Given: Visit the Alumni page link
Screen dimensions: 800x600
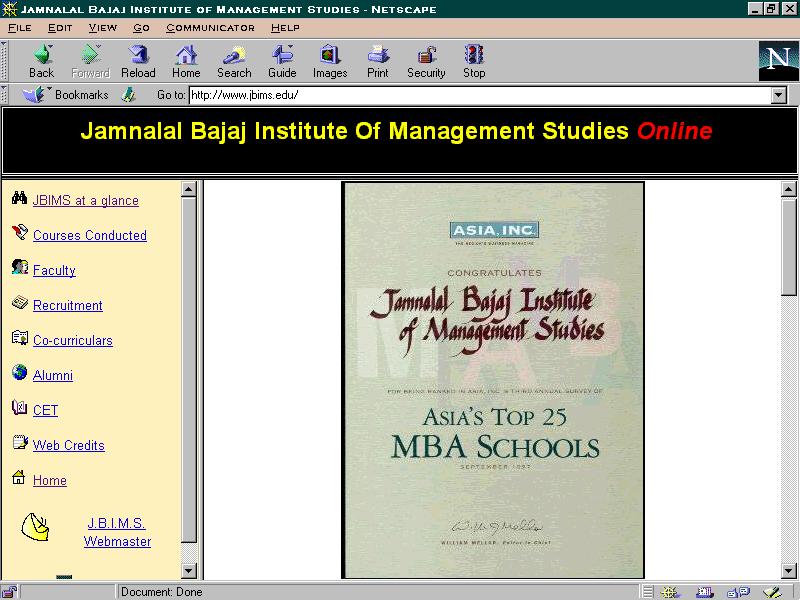Looking at the screenshot, I should [52, 376].
